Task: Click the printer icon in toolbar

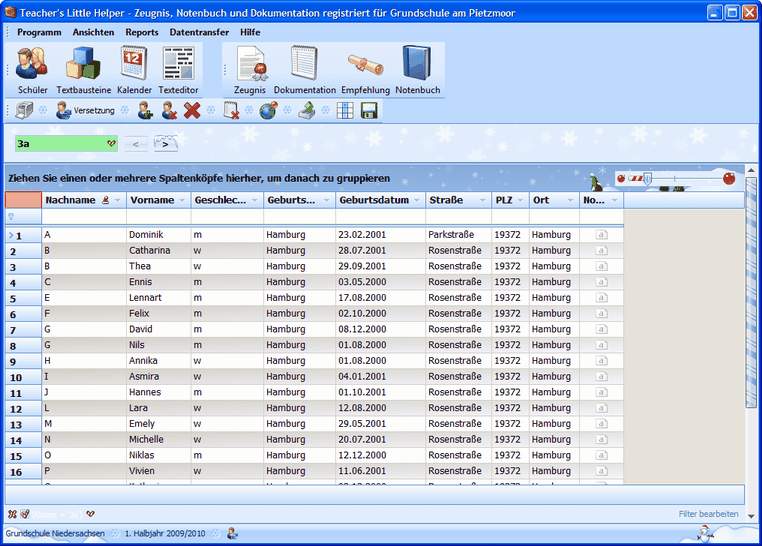Action: click(x=24, y=111)
